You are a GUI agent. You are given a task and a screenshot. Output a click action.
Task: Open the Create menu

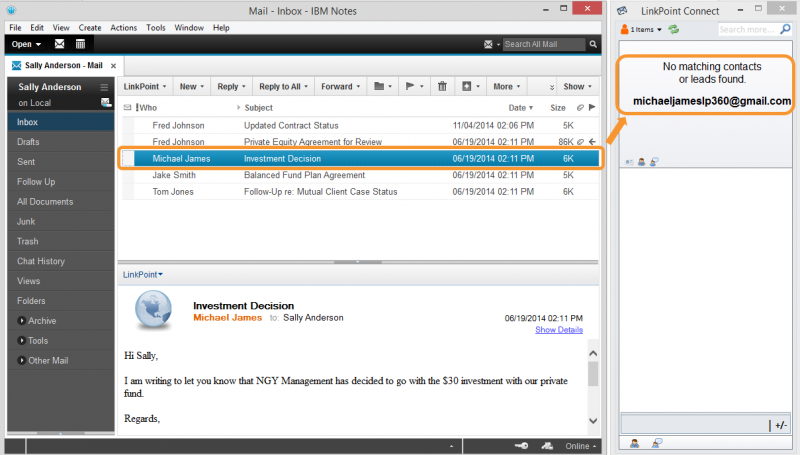[90, 28]
